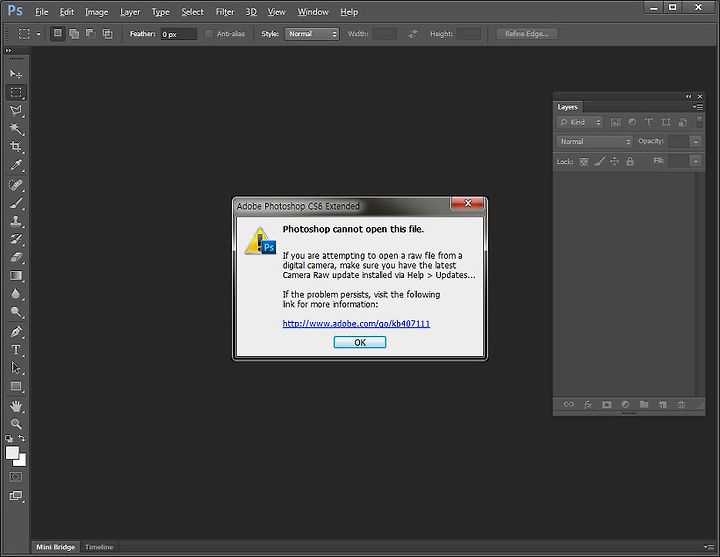720x557 pixels.
Task: Toggle lock transparent pixels
Action: click(x=584, y=162)
